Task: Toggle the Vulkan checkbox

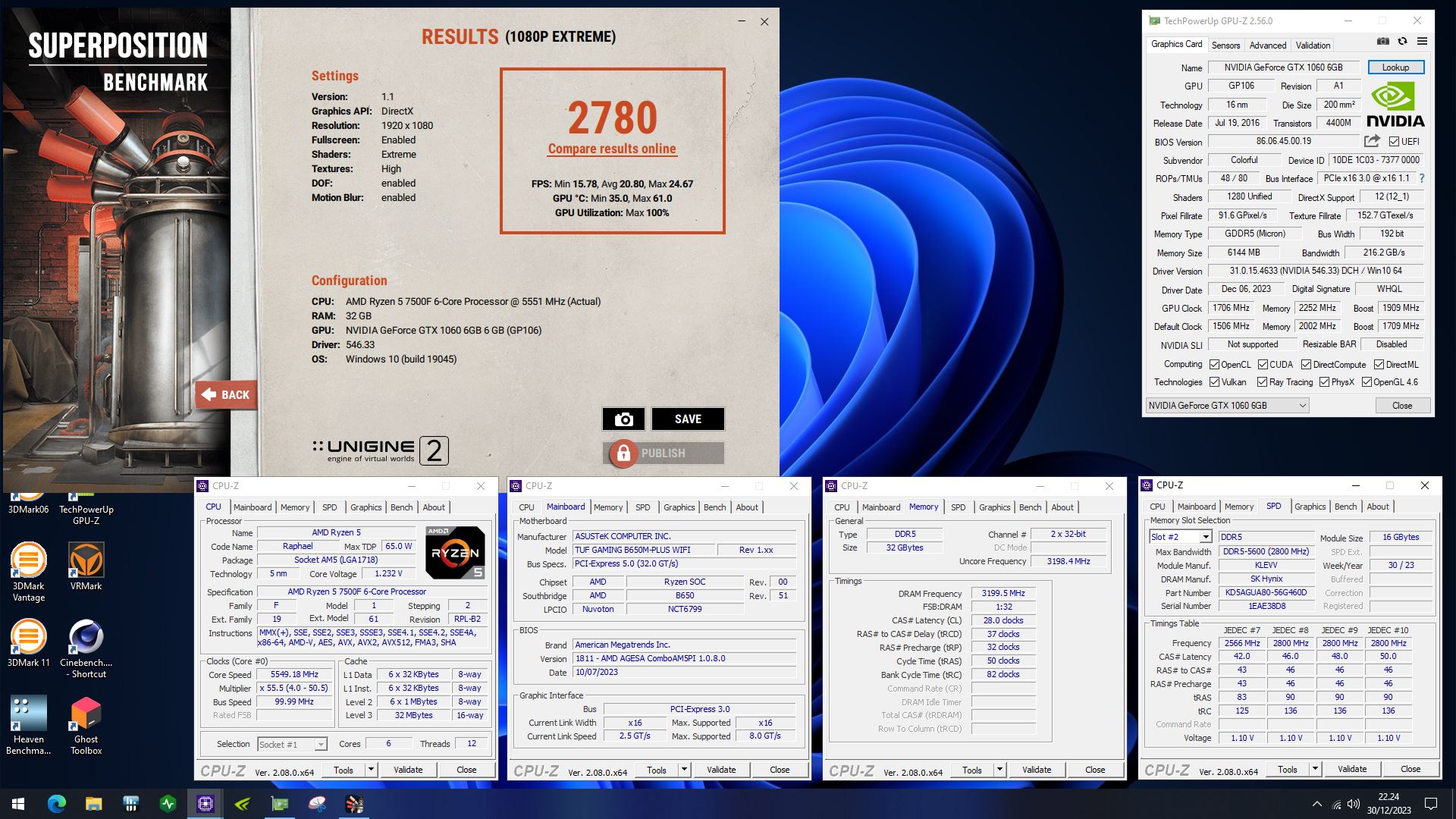Action: [1214, 382]
